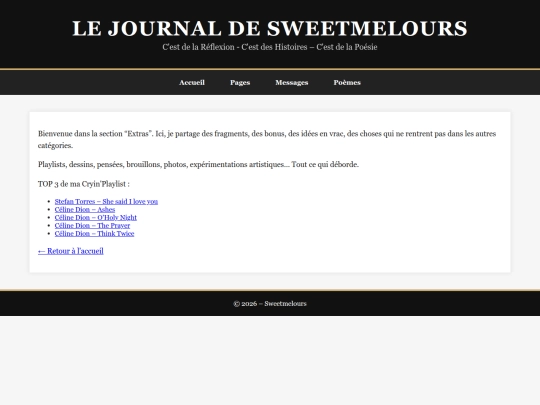540x405 pixels.
Task: Open the Accueil navigation item
Action: 192,83
